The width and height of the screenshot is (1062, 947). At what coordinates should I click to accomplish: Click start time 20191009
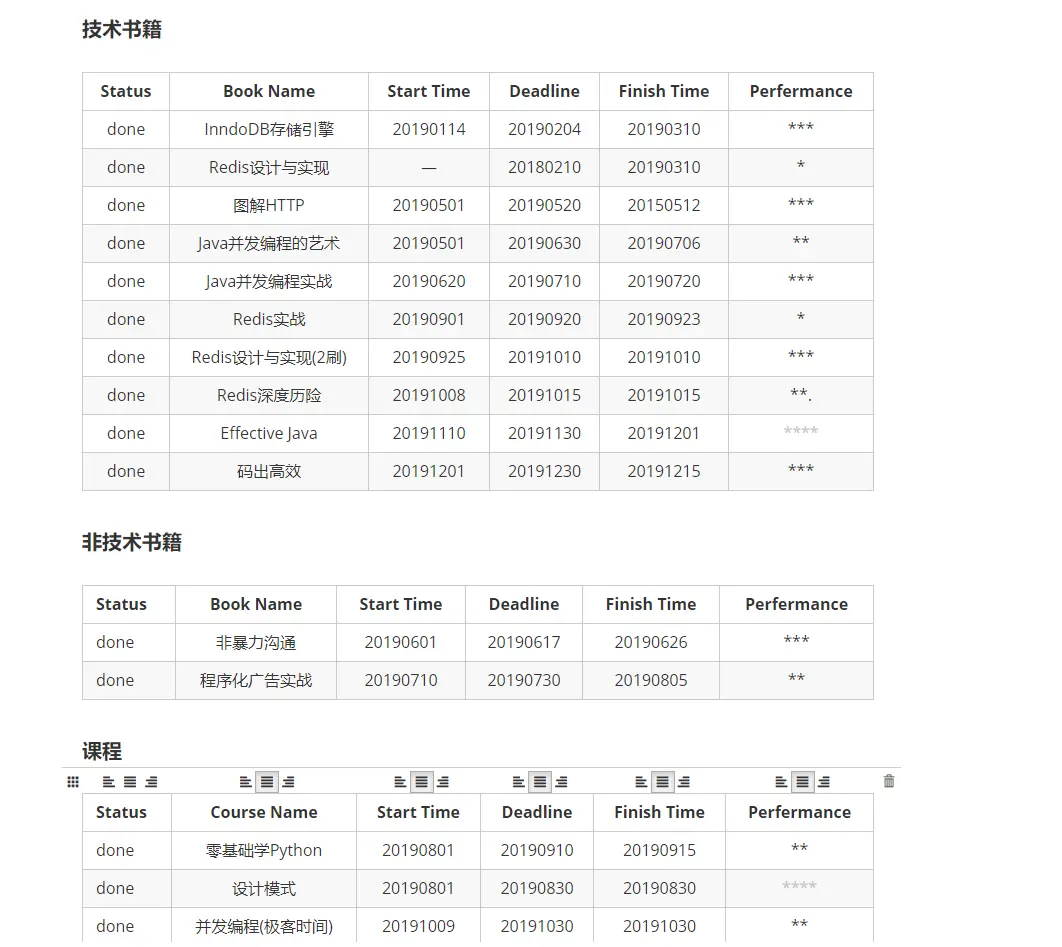(419, 926)
